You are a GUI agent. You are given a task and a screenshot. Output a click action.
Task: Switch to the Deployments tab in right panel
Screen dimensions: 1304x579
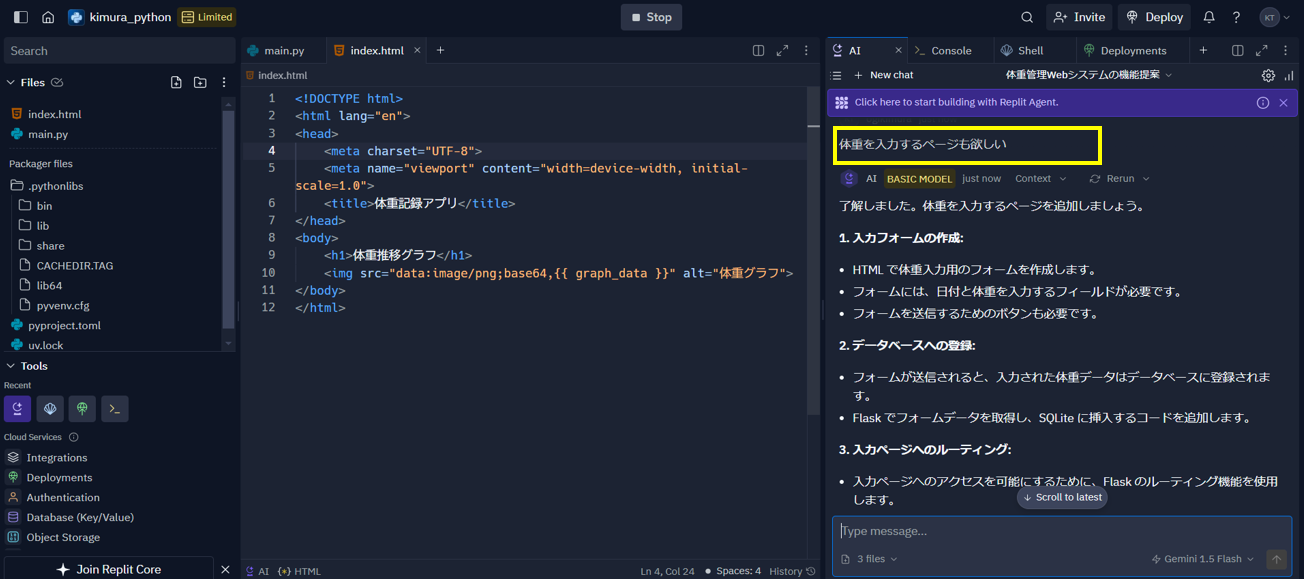(1130, 49)
